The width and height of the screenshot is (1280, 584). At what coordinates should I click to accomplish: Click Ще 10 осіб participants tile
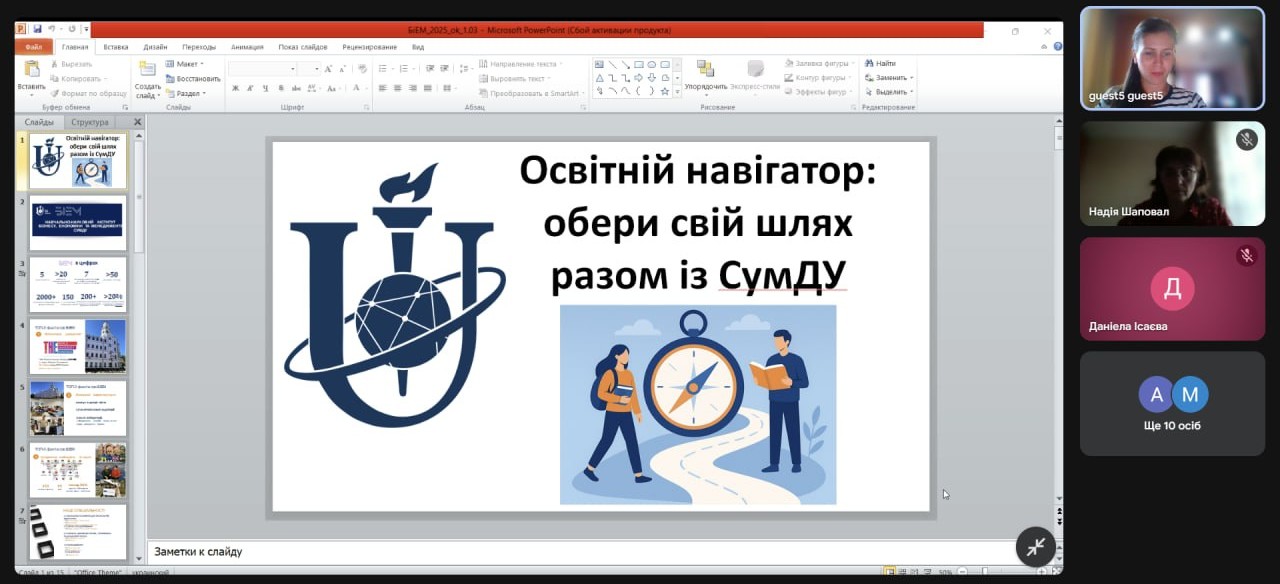tap(1172, 404)
